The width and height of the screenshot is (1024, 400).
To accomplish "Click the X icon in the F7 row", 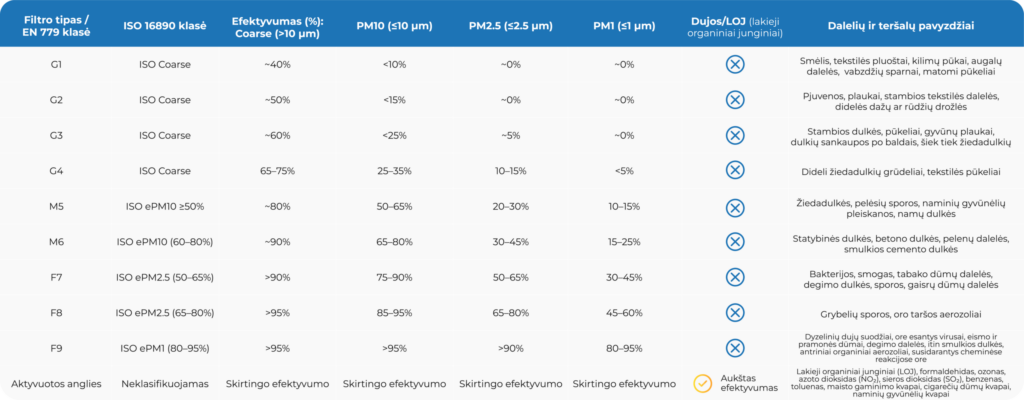I will [x=735, y=277].
